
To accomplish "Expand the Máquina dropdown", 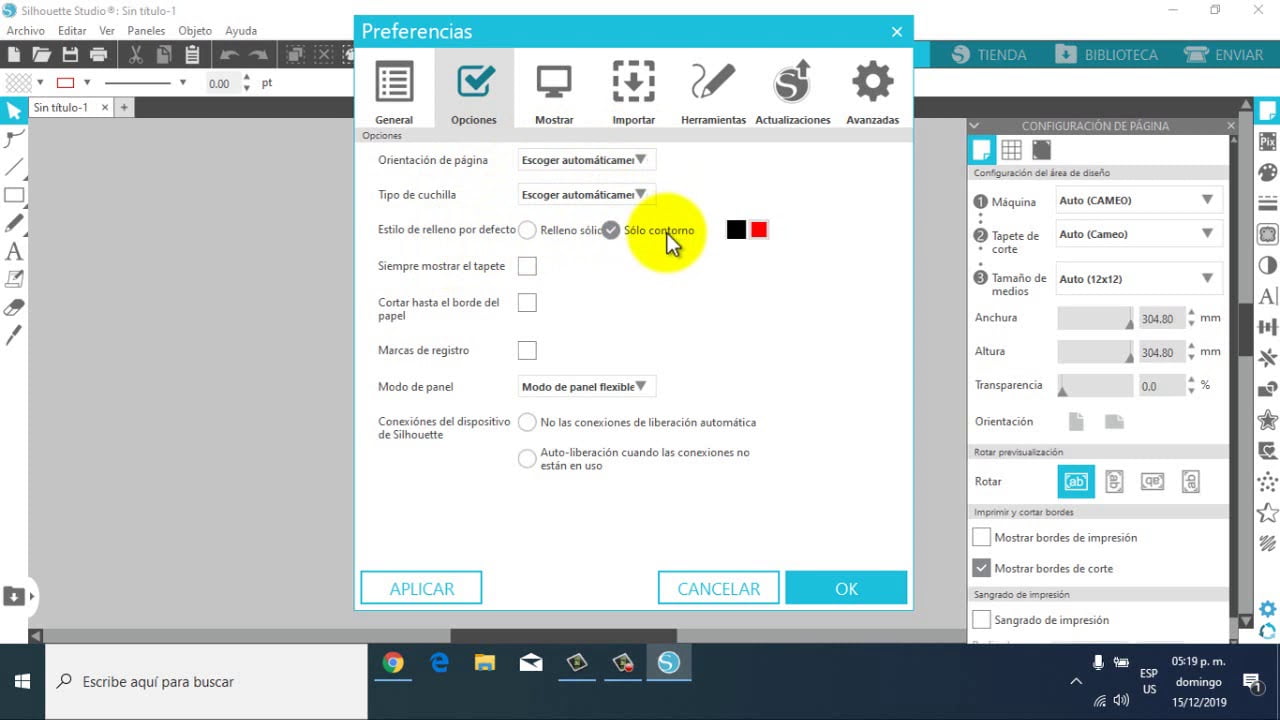I will tap(1138, 201).
